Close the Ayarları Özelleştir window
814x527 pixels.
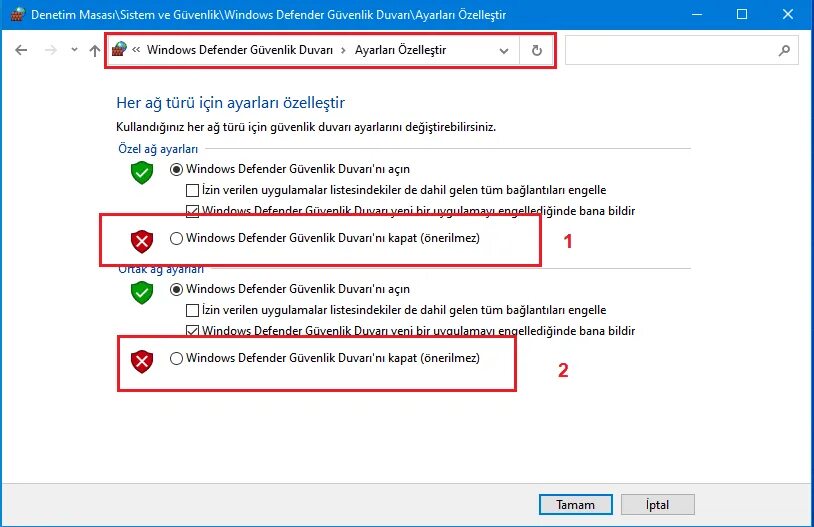[788, 15]
